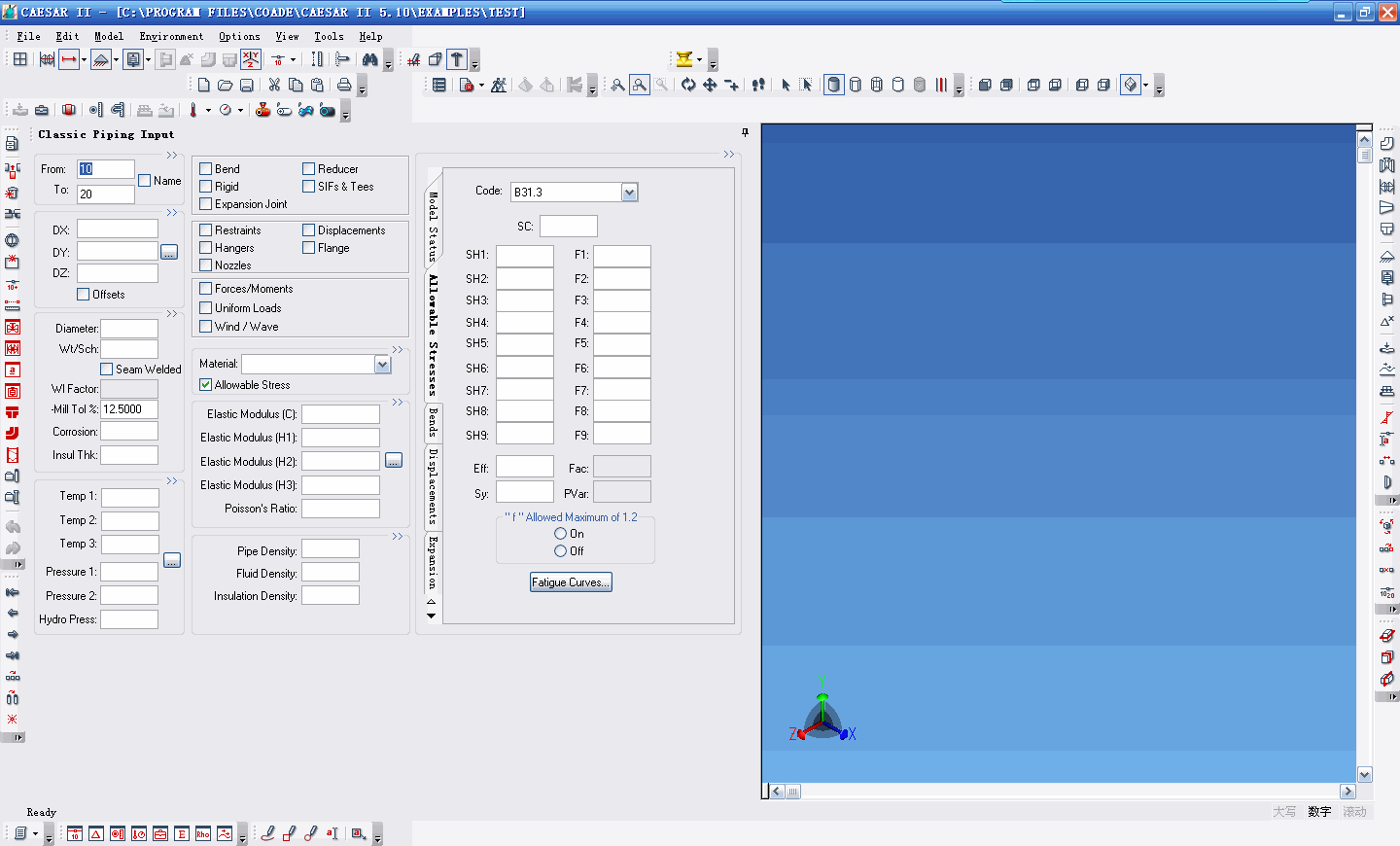Click the red arrow length icon
Image resolution: width=1400 pixels, height=846 pixels.
coord(69,59)
